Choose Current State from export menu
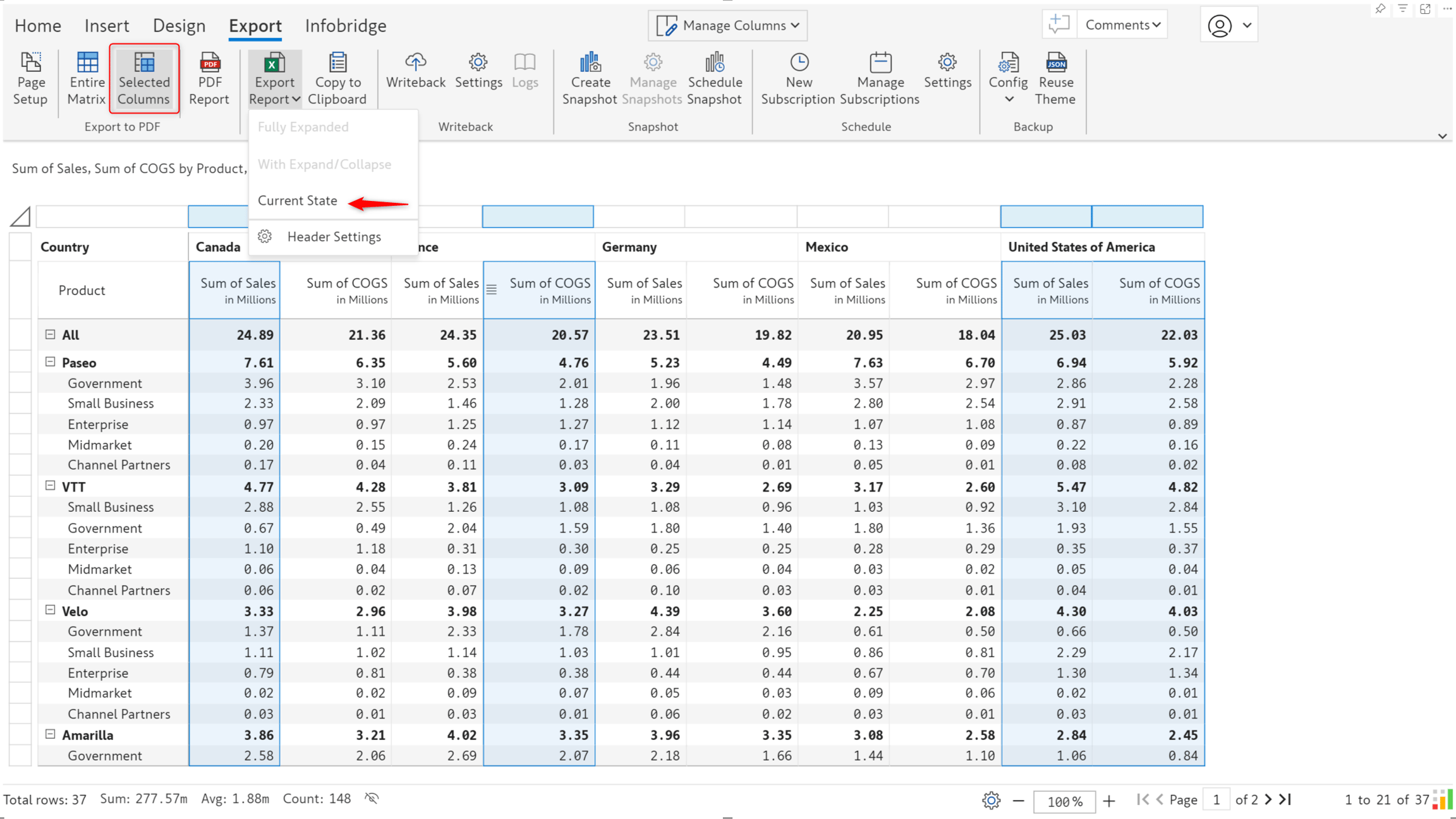 point(298,200)
